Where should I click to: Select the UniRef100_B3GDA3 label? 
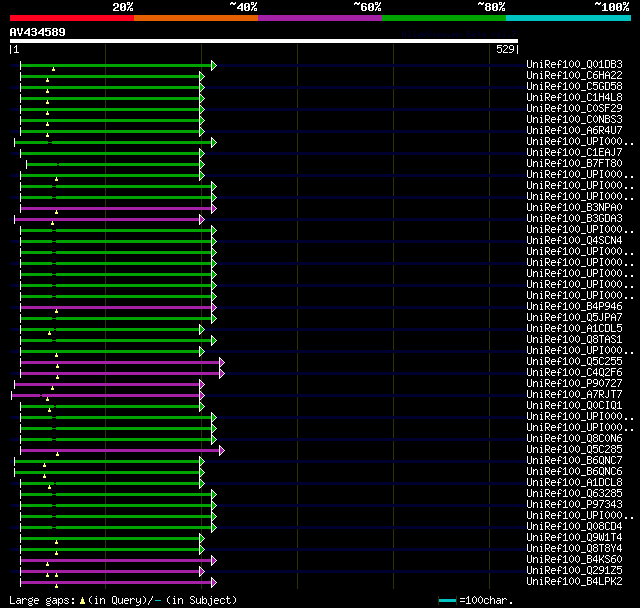pyautogui.click(x=574, y=219)
